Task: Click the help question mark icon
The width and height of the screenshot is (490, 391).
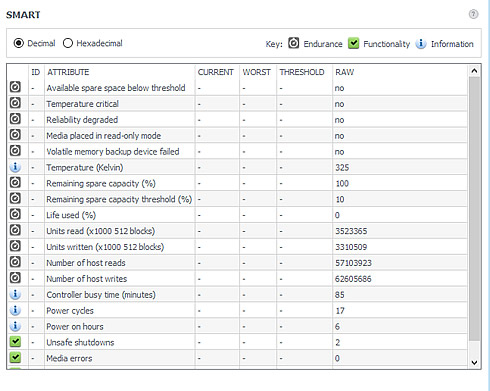Action: pyautogui.click(x=473, y=14)
